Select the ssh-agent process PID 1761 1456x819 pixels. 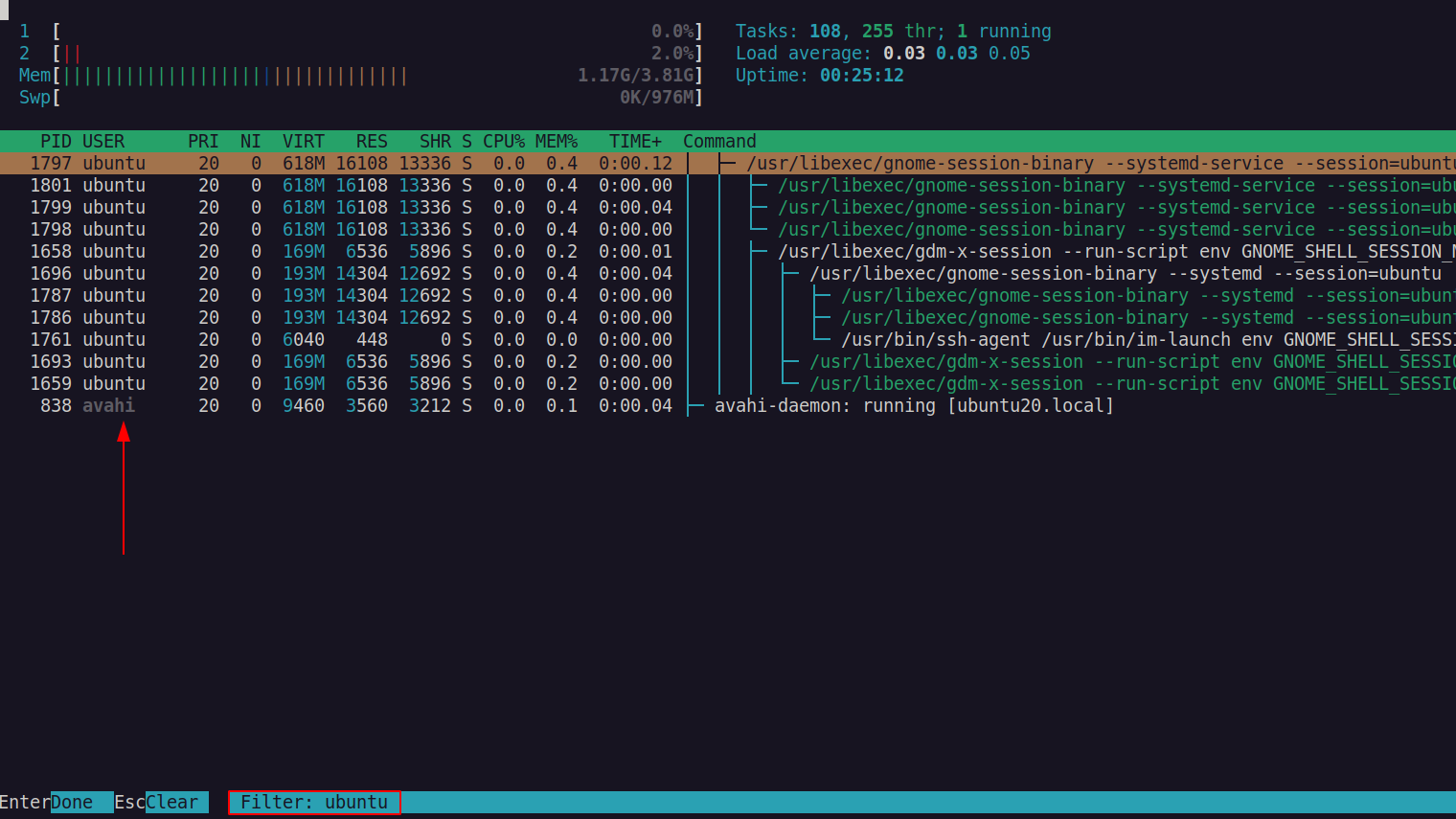click(x=728, y=340)
